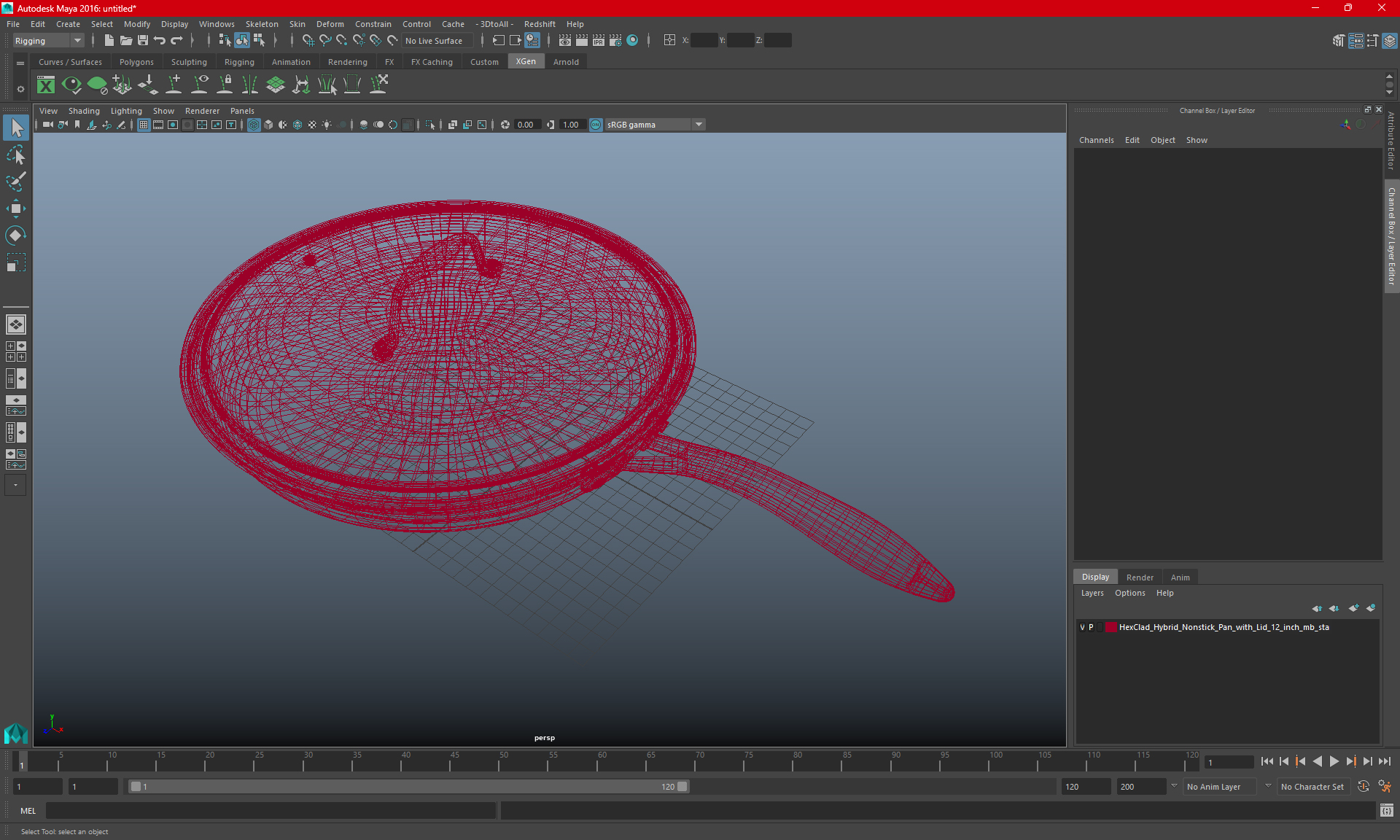Click the create new layer icon
This screenshot has height=840, width=1400.
click(1353, 608)
